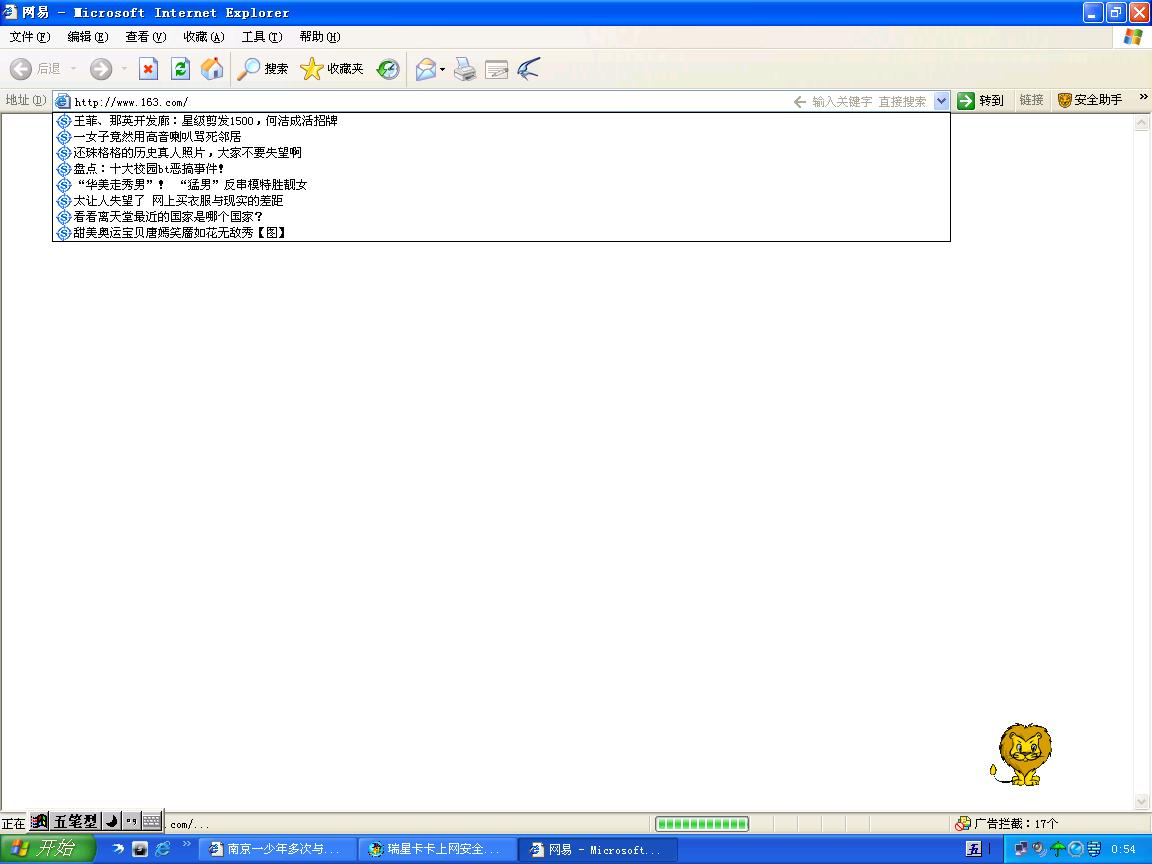Select suggestion 盘点：十大校园bt恶搞事件
This screenshot has height=864, width=1152.
click(501, 169)
